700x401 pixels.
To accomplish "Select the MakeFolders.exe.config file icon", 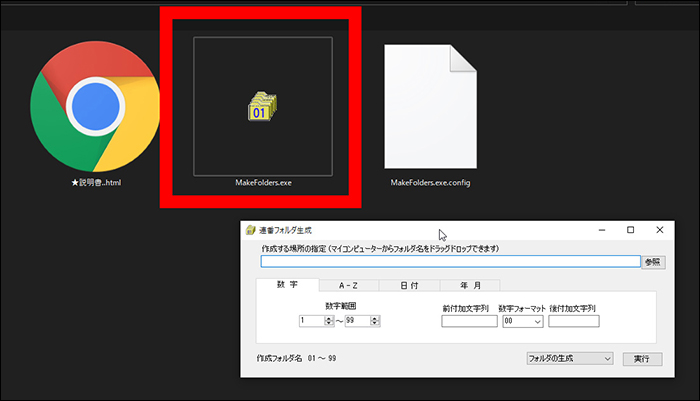I will (x=429, y=105).
